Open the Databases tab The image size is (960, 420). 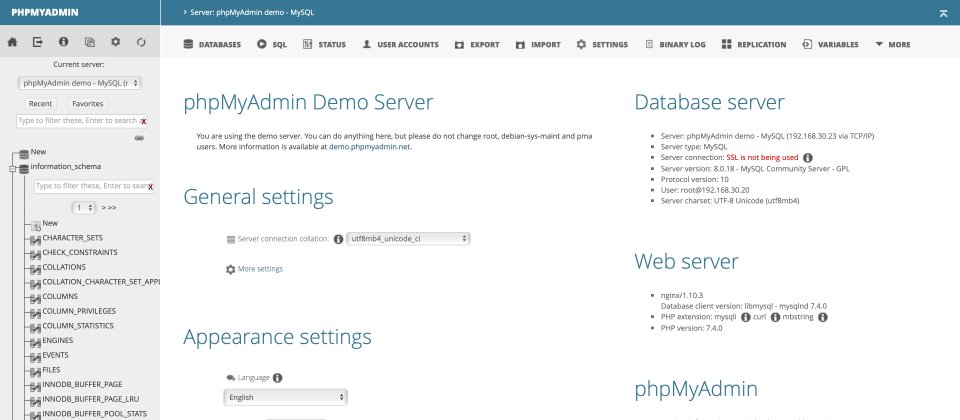212,44
